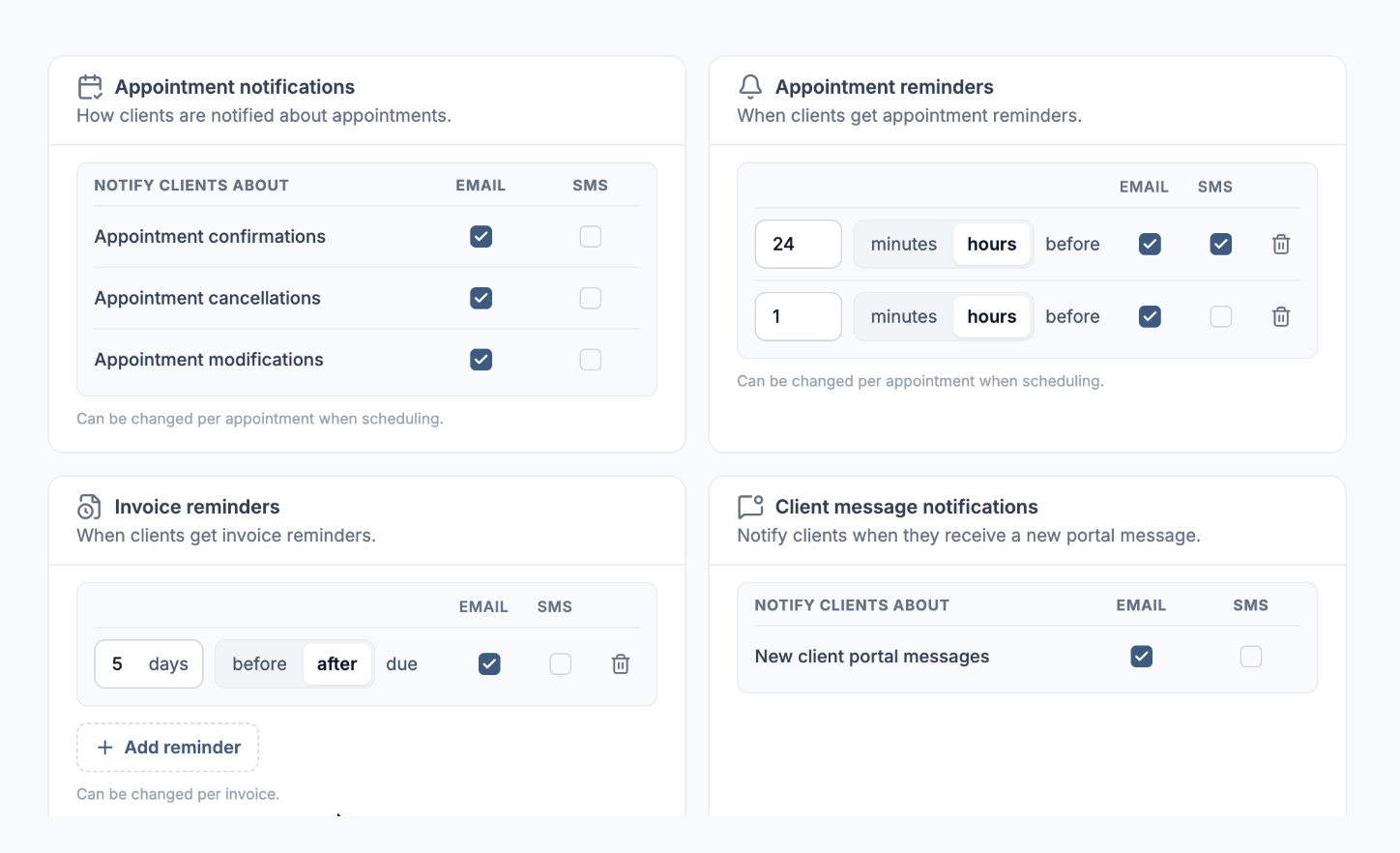Enable SMS for New client portal messages

[x=1251, y=657]
